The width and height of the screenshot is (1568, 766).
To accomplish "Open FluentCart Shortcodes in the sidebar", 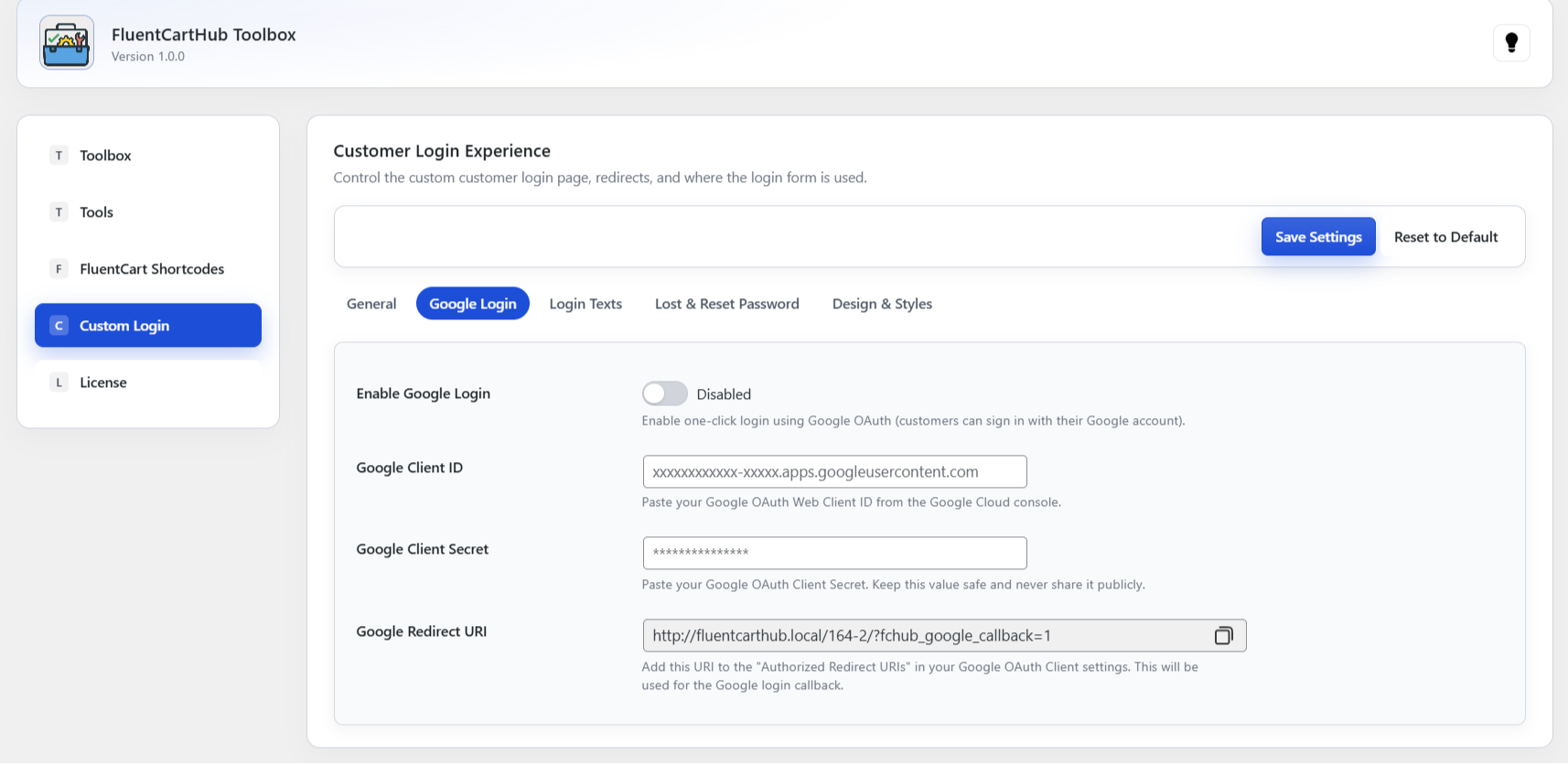I will pyautogui.click(x=152, y=269).
